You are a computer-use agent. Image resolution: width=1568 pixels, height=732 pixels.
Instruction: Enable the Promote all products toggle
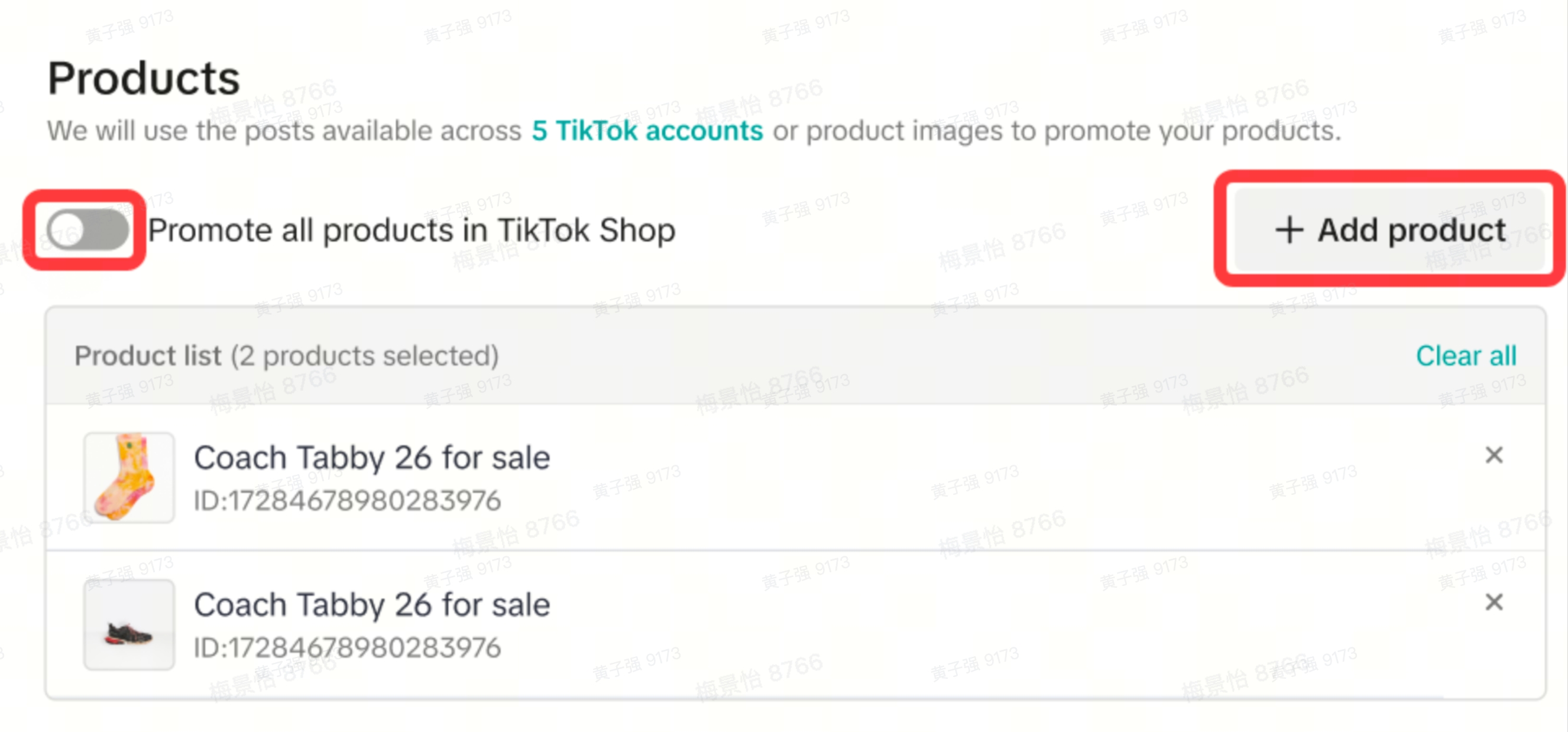[x=88, y=230]
